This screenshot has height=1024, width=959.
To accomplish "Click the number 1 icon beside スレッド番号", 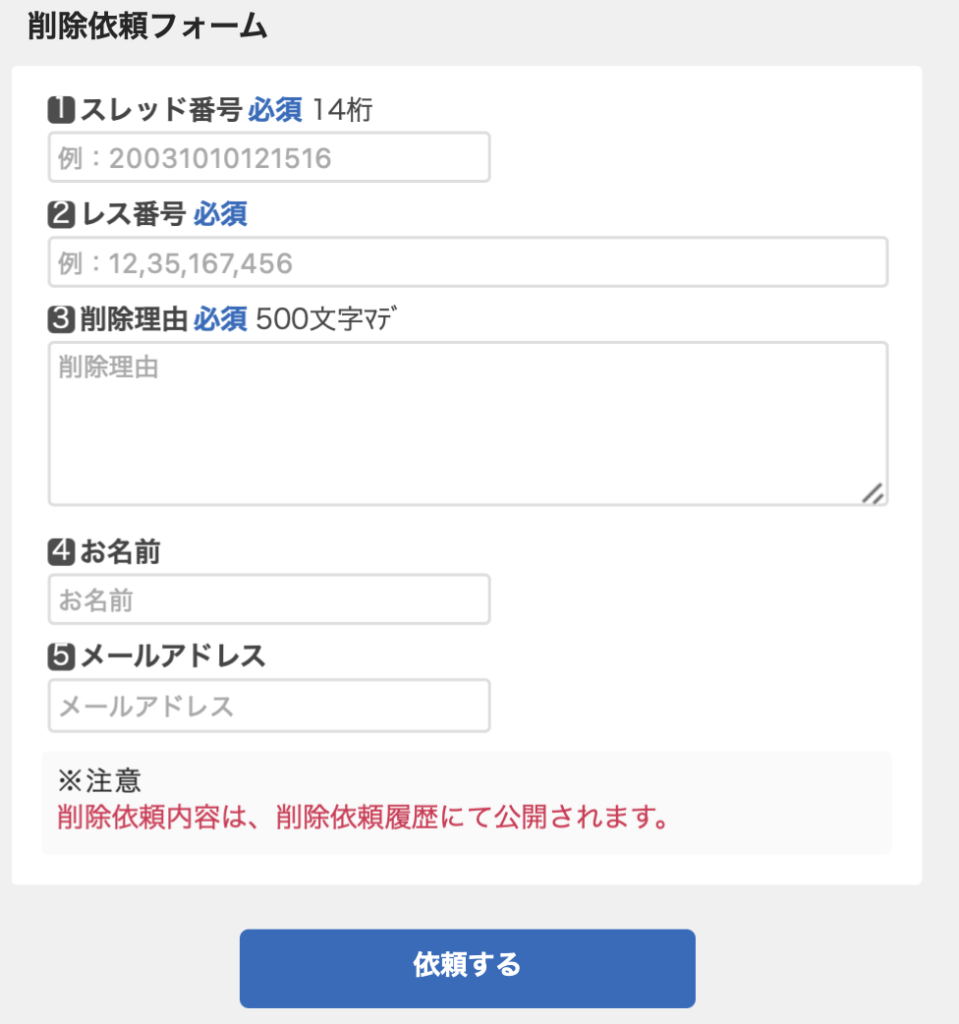I will click(61, 109).
